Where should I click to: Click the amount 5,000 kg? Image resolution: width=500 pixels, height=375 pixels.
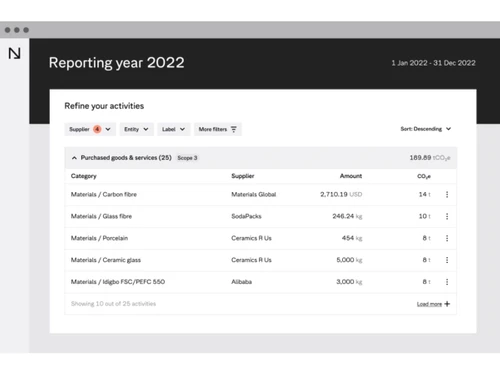pos(349,260)
